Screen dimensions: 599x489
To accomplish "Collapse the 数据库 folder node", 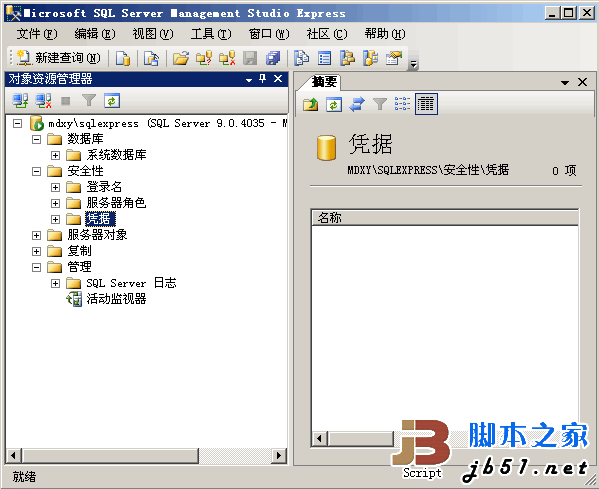I will coord(36,139).
